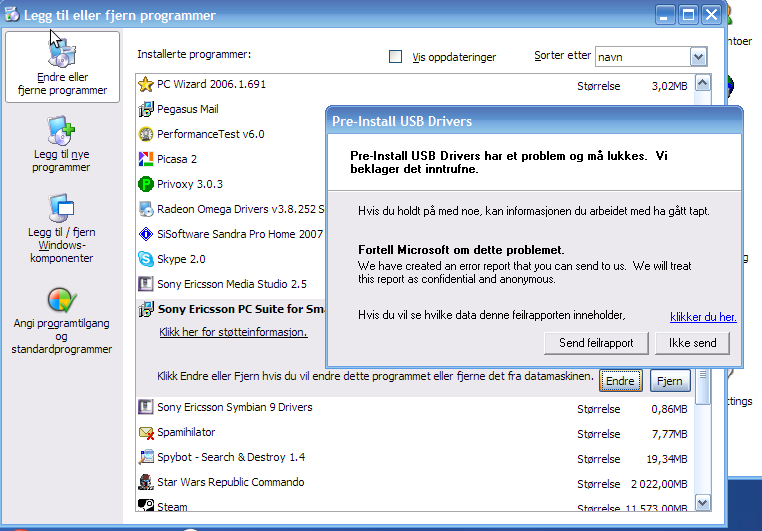Click the 7,77MB size value
Image resolution: width=762 pixels, height=531 pixels.
pyautogui.click(x=669, y=434)
